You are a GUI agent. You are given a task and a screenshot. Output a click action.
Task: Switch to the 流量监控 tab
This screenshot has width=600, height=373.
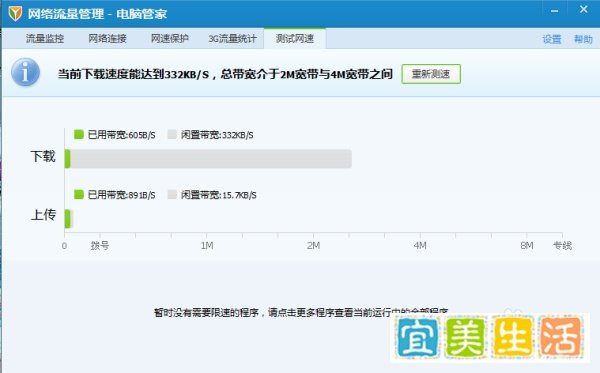(x=45, y=39)
